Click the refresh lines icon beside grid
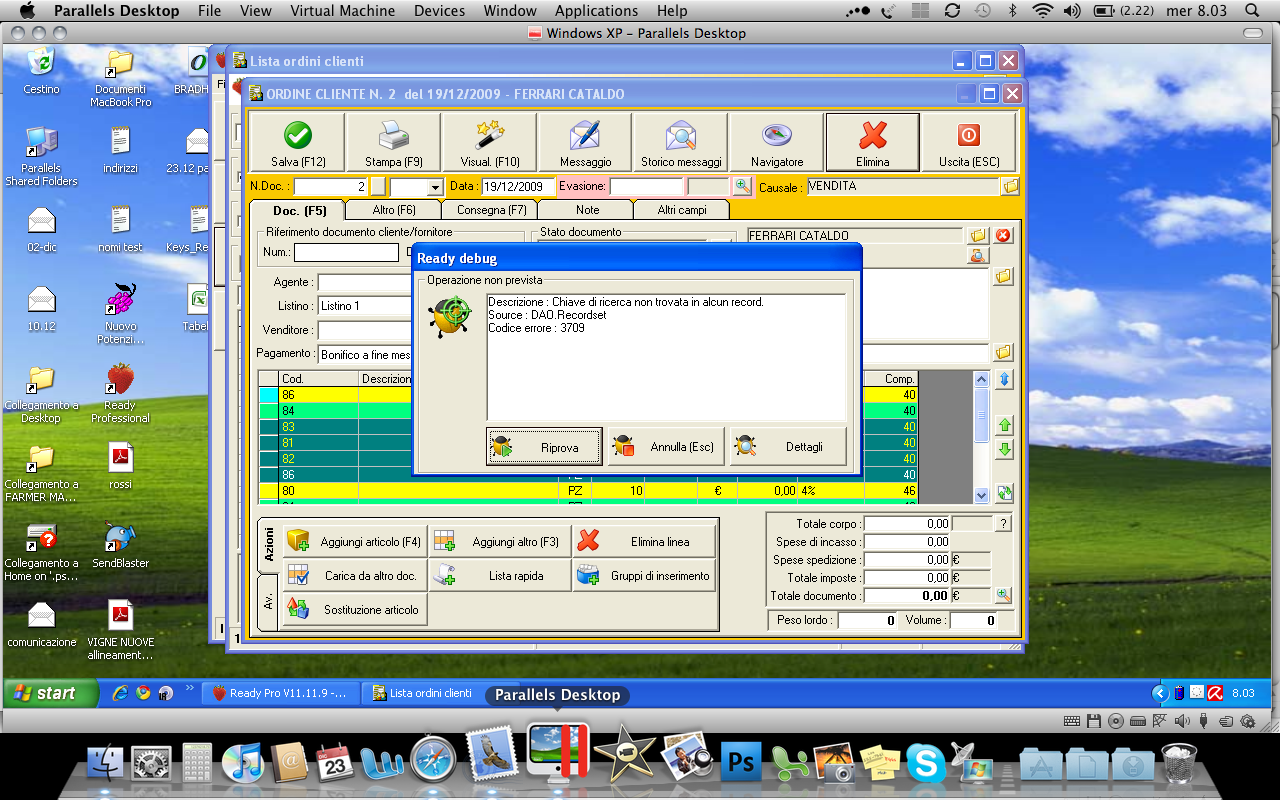Screen dimensions: 1280x800 point(1005,492)
